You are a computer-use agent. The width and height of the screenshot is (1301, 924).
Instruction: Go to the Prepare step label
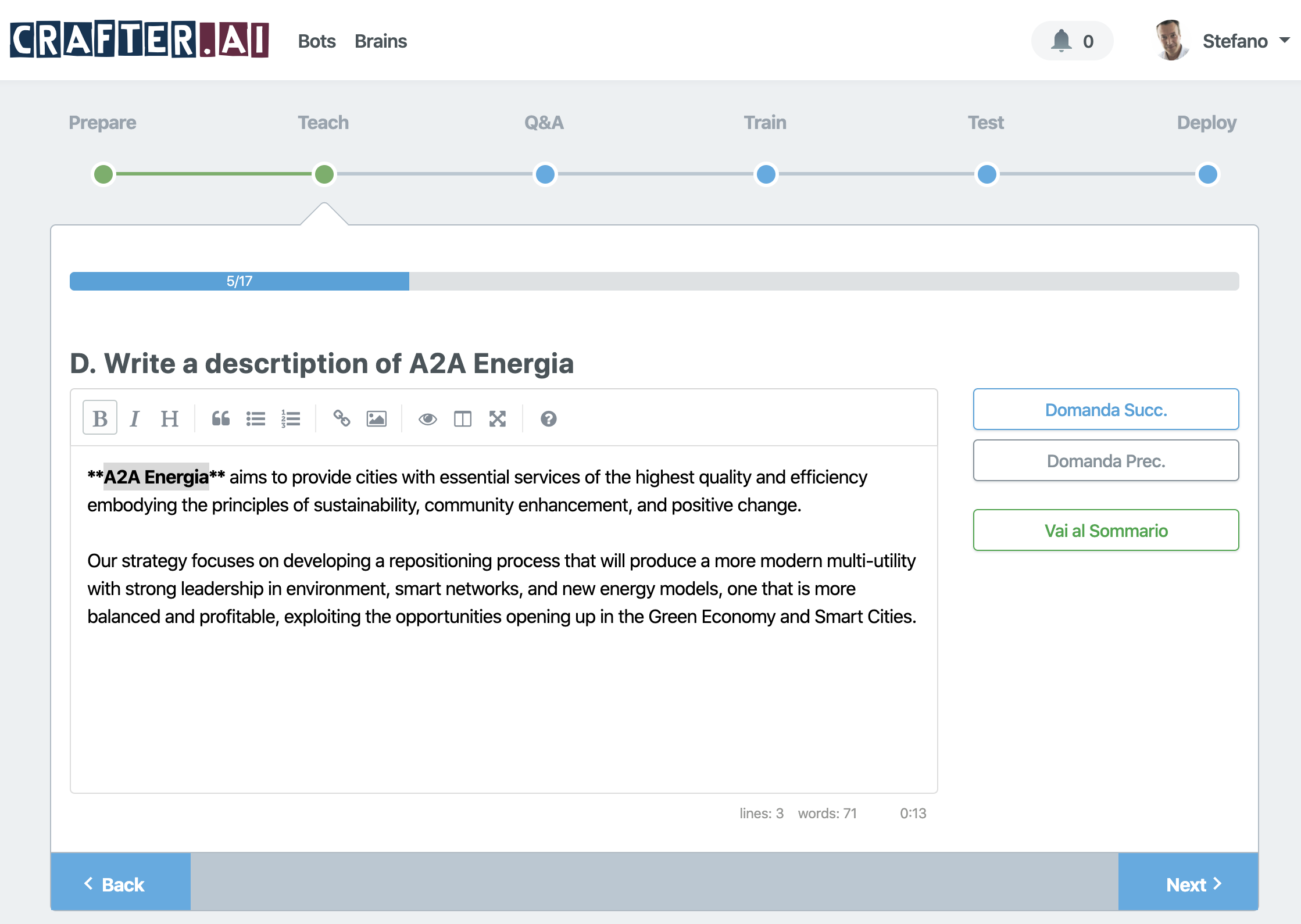[102, 123]
